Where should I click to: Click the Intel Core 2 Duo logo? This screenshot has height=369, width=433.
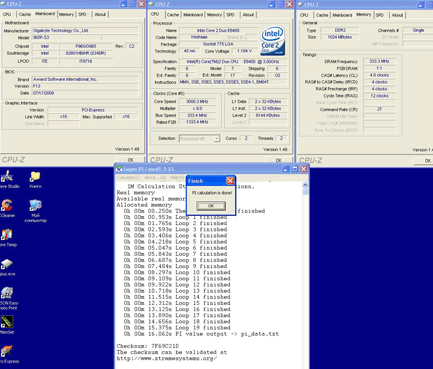point(272,41)
